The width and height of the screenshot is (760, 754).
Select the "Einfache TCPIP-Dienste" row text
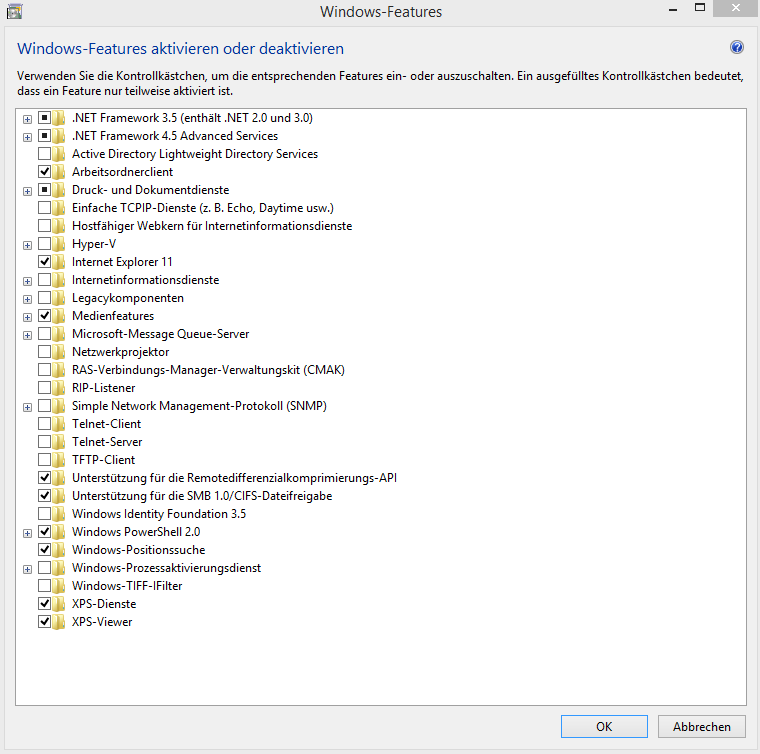(x=203, y=208)
